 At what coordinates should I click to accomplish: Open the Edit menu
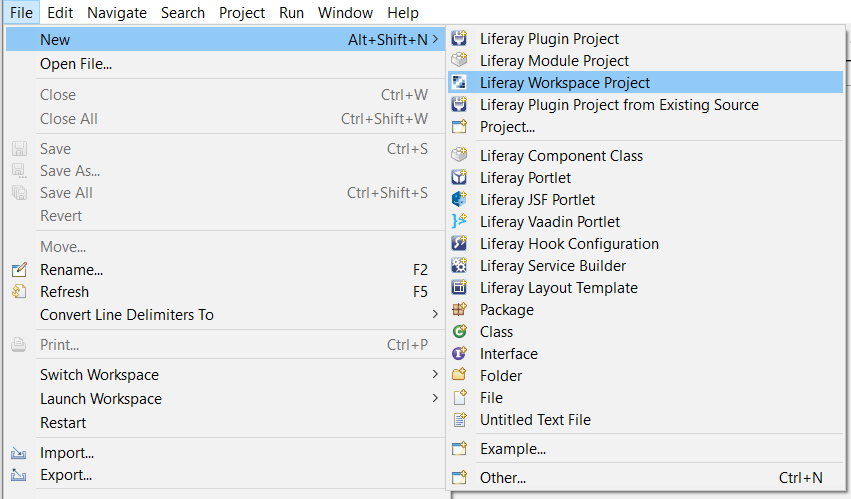[x=60, y=12]
